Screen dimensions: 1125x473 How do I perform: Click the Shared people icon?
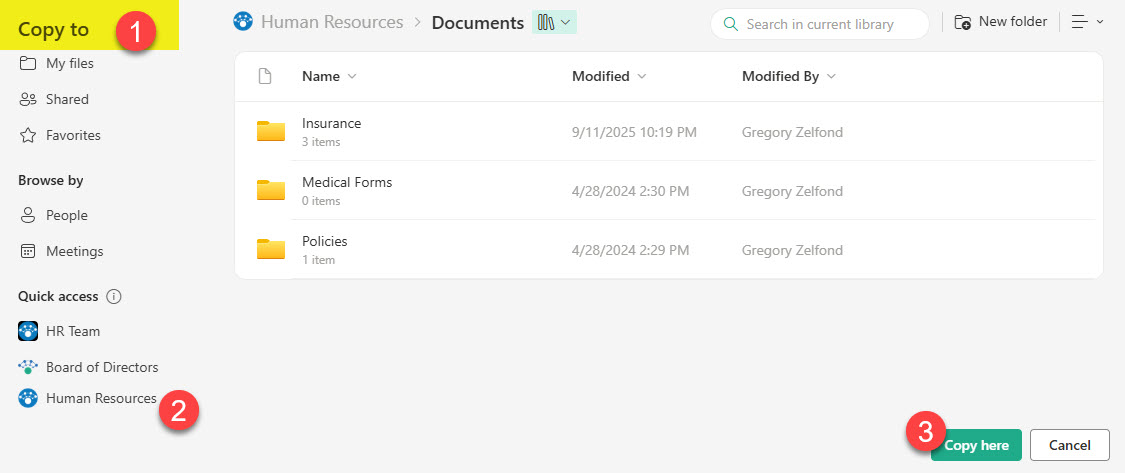[x=28, y=99]
